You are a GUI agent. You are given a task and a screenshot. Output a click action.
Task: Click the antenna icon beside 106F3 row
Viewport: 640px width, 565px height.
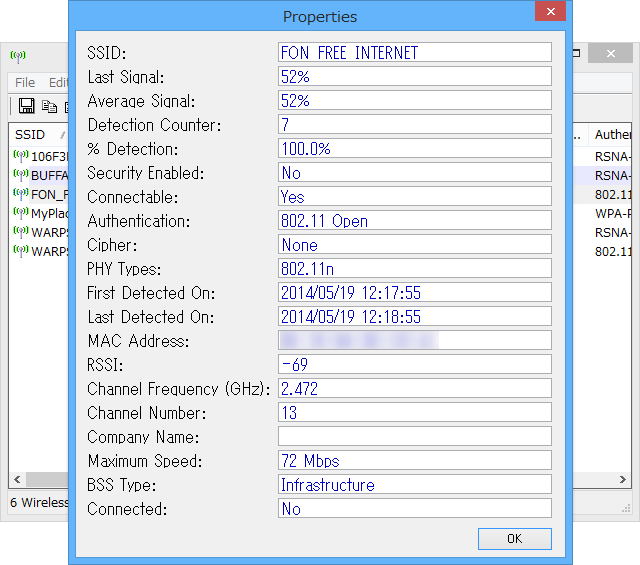pos(20,156)
